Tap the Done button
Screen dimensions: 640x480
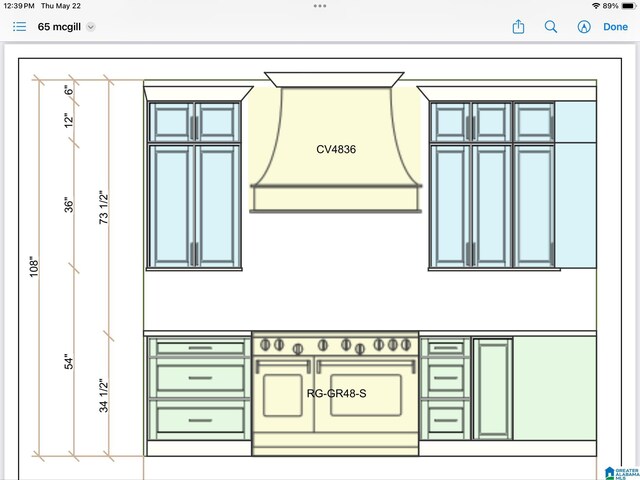(x=615, y=27)
